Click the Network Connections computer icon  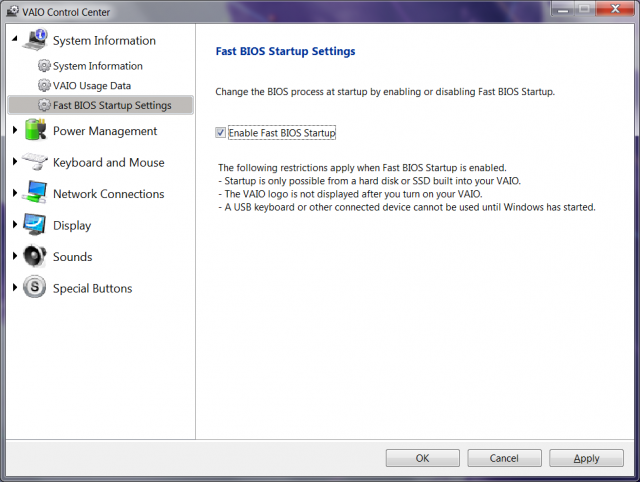(35, 193)
